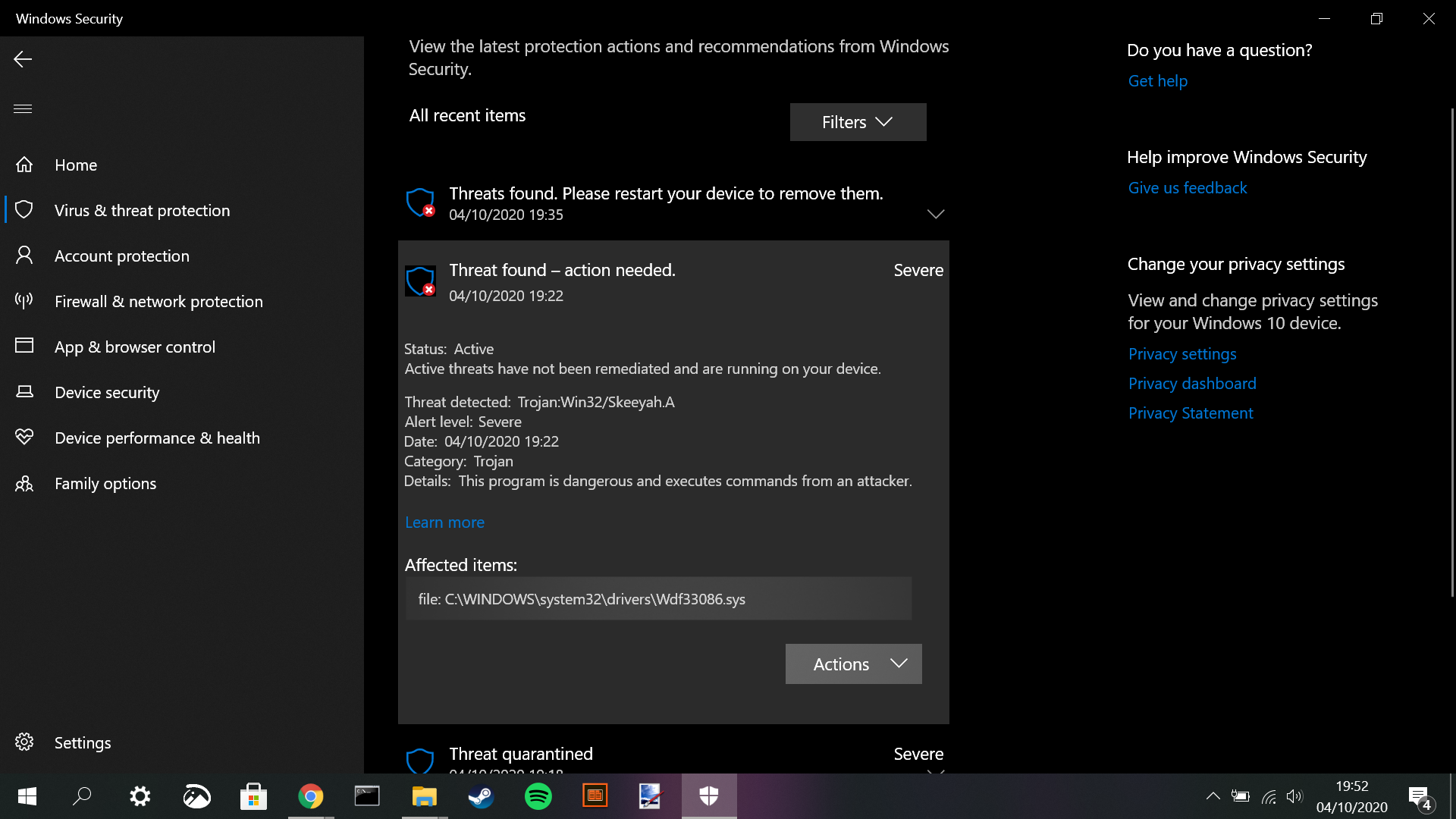Viewport: 1456px width, 819px height.
Task: Show hidden system tray icons
Action: pos(1213,796)
